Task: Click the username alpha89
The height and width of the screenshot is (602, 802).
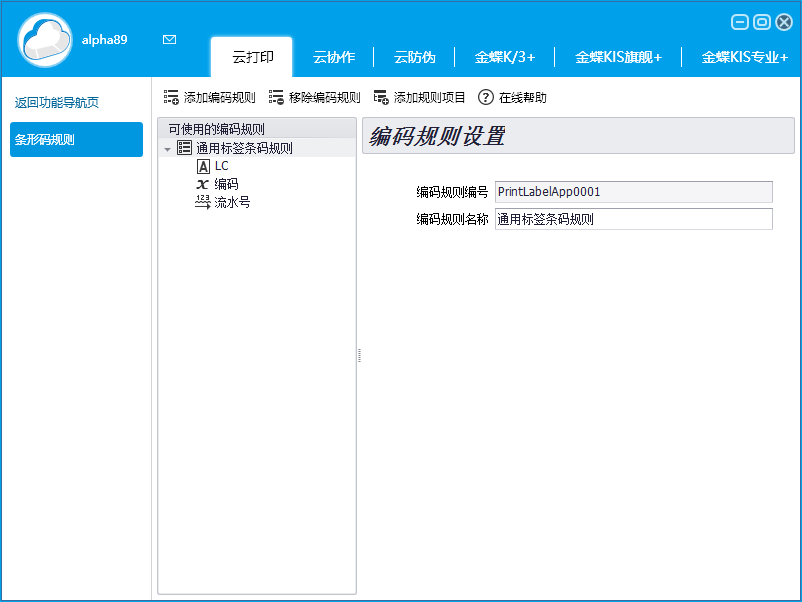Action: click(104, 40)
